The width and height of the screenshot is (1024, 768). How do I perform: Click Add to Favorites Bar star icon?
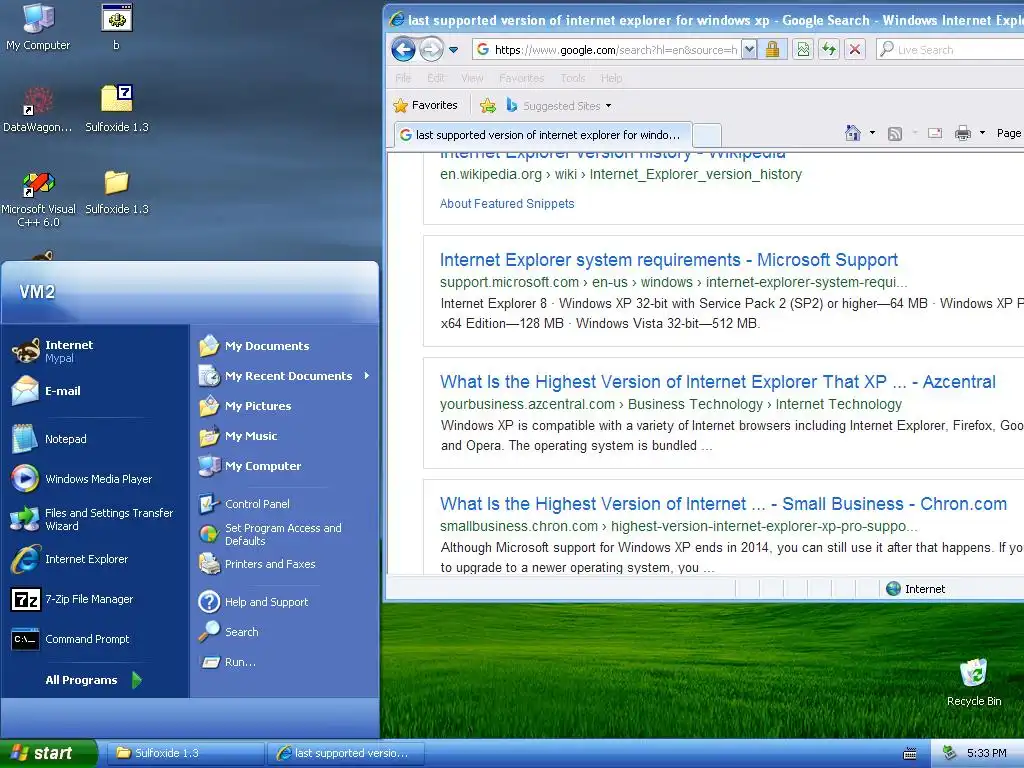point(487,106)
